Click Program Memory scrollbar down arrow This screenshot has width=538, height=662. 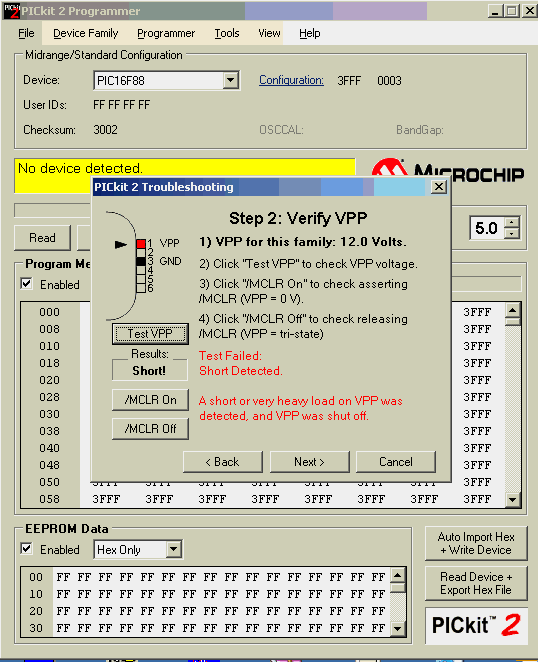pyautogui.click(x=512, y=499)
